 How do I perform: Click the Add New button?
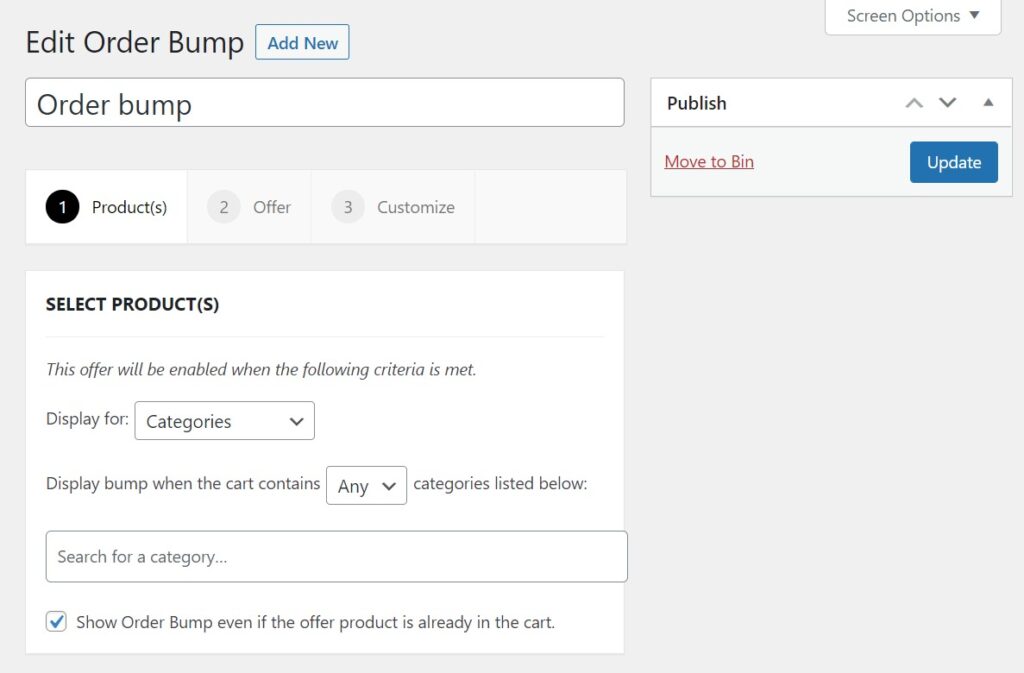[302, 42]
